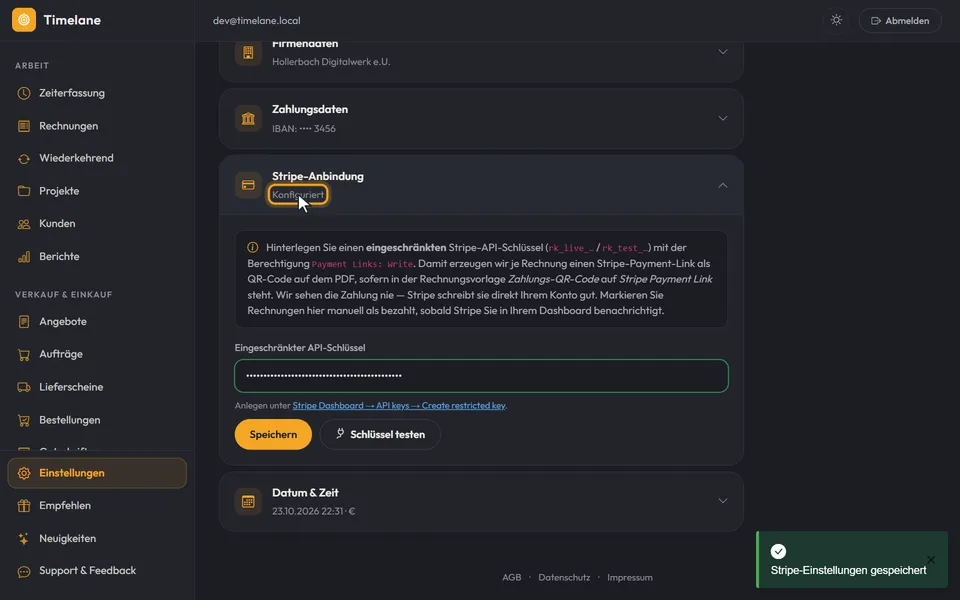Viewport: 960px width, 600px height.
Task: Click the Lieferscheine truck icon
Action: click(x=24, y=387)
